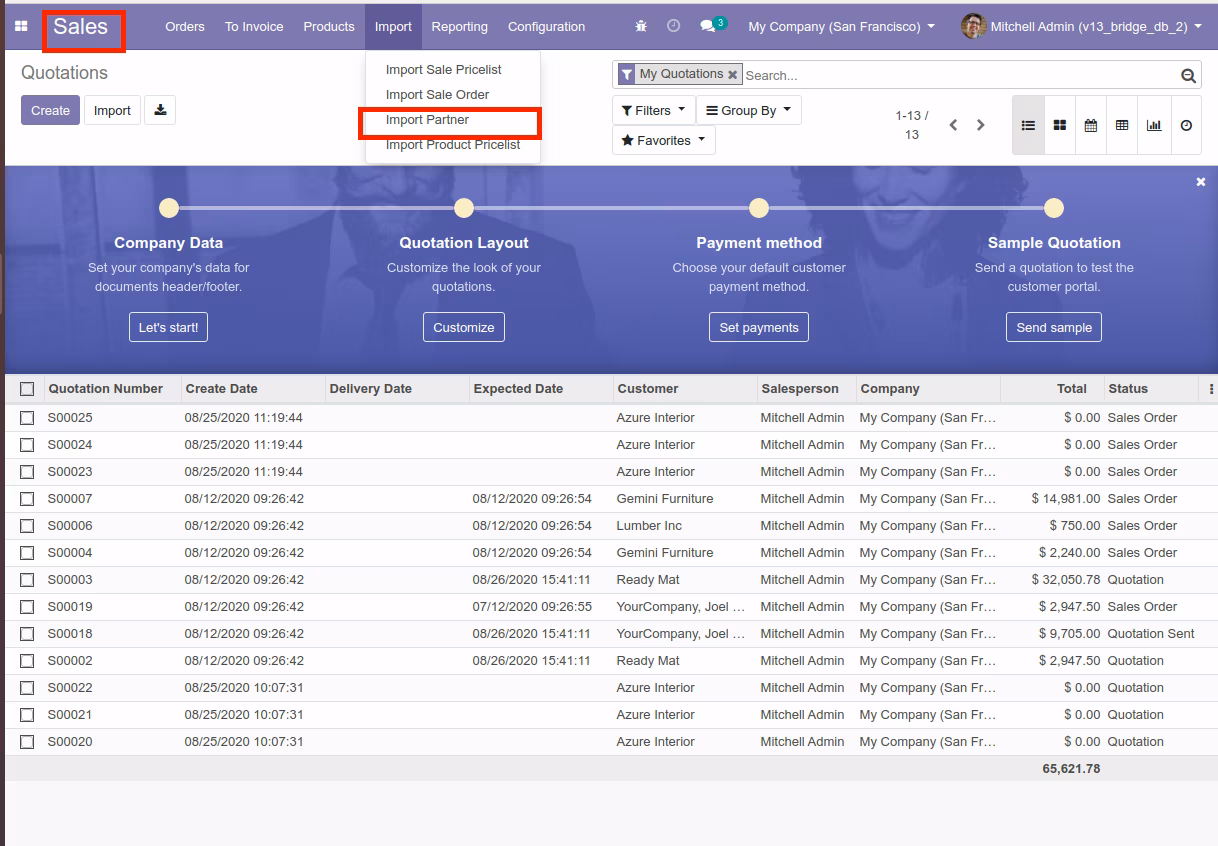The width and height of the screenshot is (1218, 846).
Task: Focus the Search input field
Action: [958, 75]
